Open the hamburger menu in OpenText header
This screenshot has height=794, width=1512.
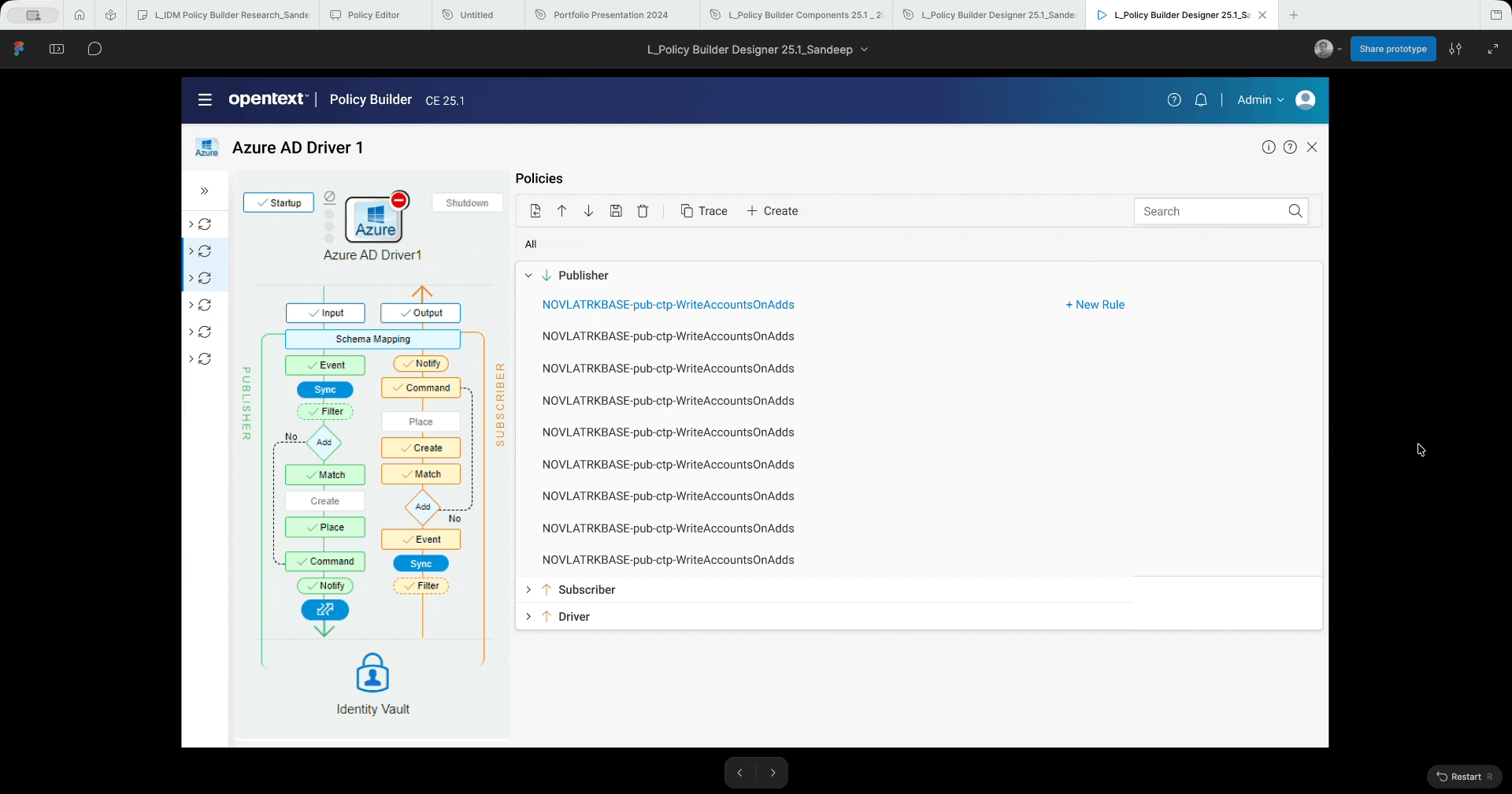click(205, 100)
